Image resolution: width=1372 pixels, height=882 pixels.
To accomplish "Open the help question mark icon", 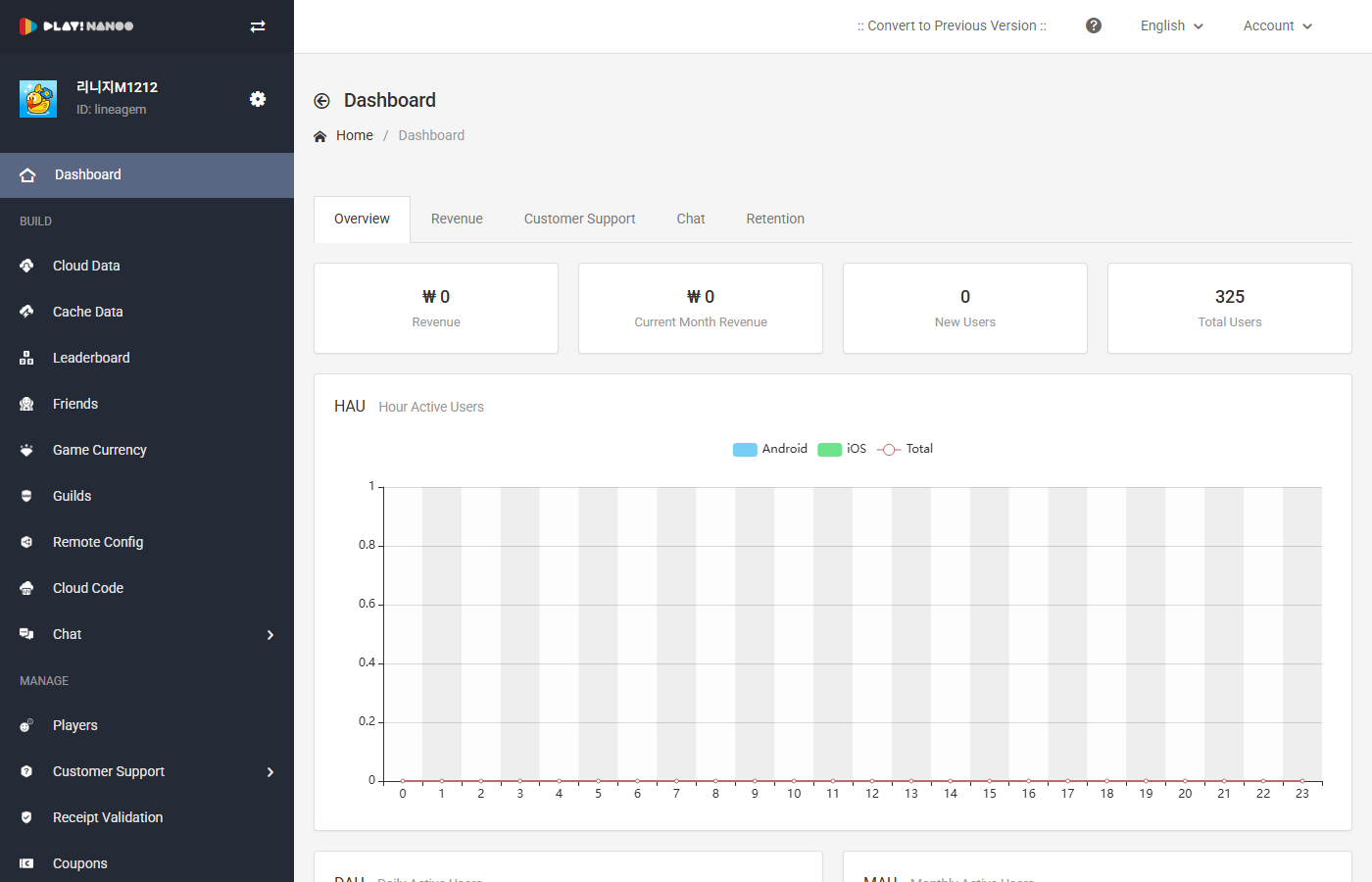I will click(1094, 25).
